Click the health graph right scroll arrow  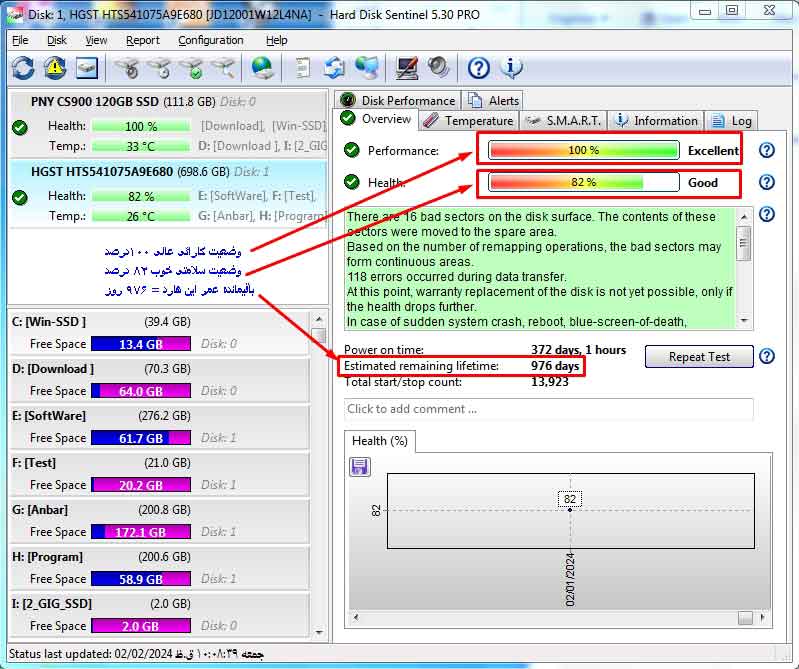[762, 618]
